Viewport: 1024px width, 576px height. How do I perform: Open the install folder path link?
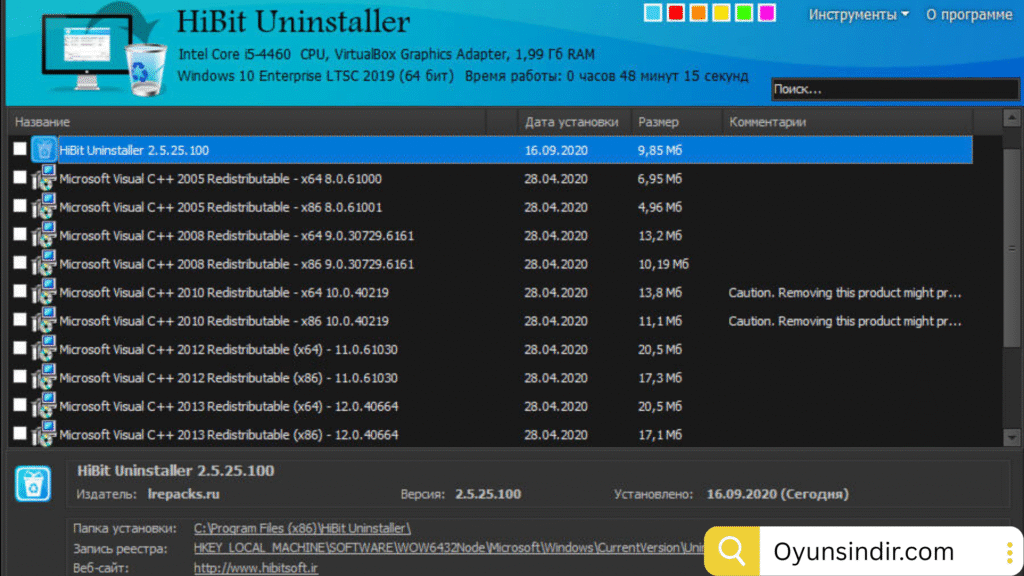point(302,528)
